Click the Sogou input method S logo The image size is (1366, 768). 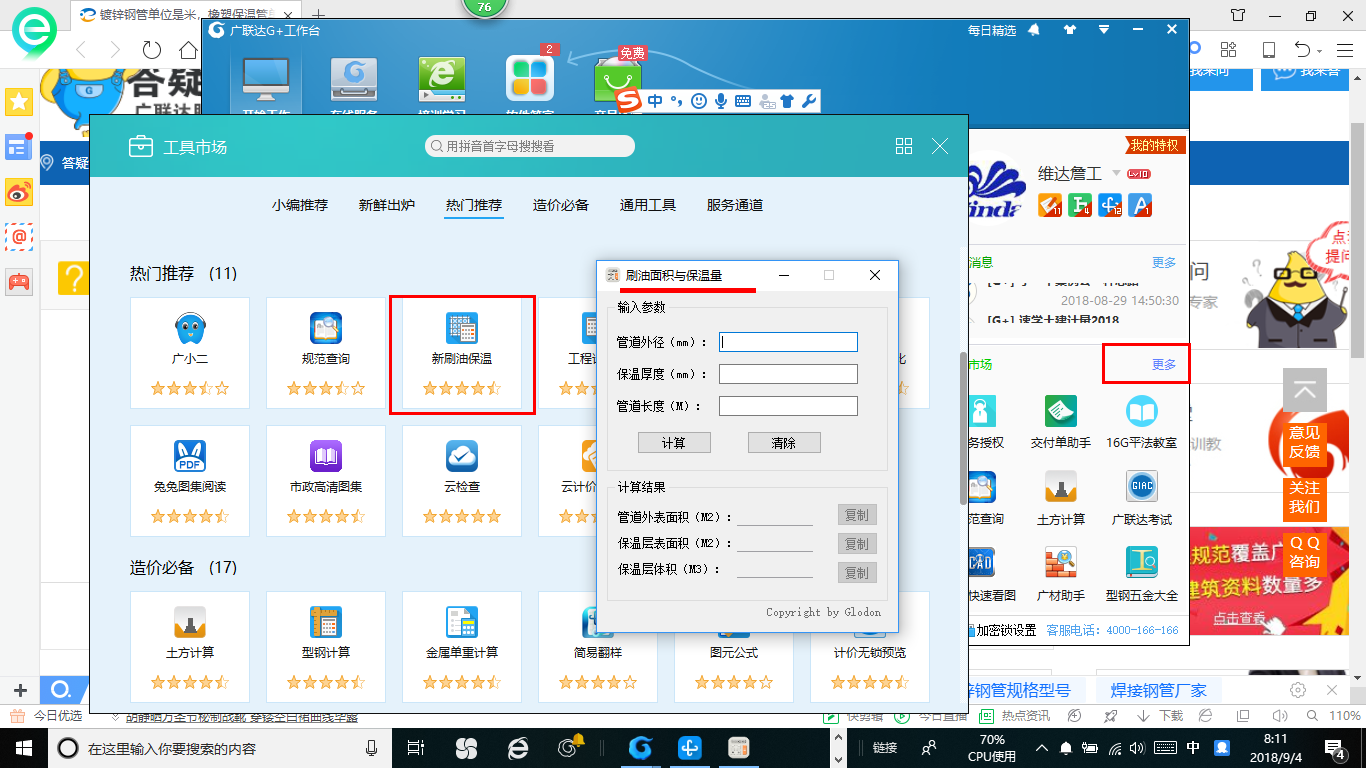628,100
